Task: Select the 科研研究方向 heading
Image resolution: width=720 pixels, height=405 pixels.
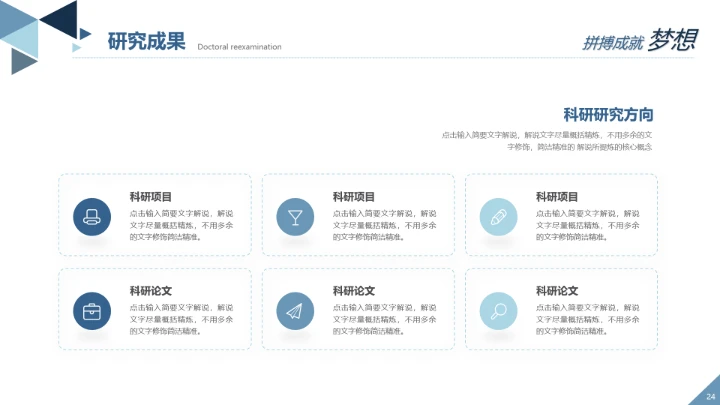Action: (608, 115)
